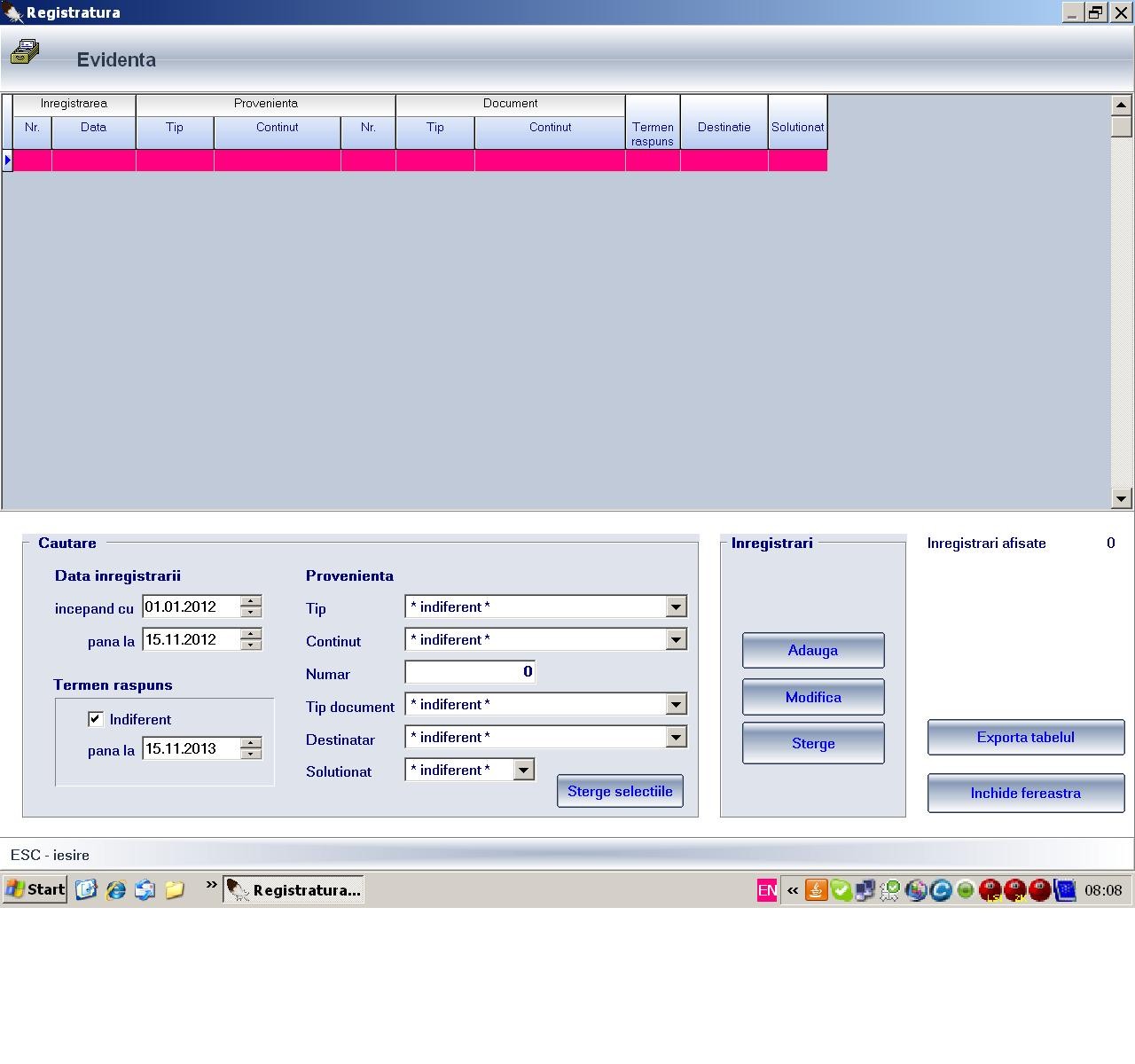Click the Registratura taskbar item
Screen dimensions: 1135x1064
pos(294,889)
